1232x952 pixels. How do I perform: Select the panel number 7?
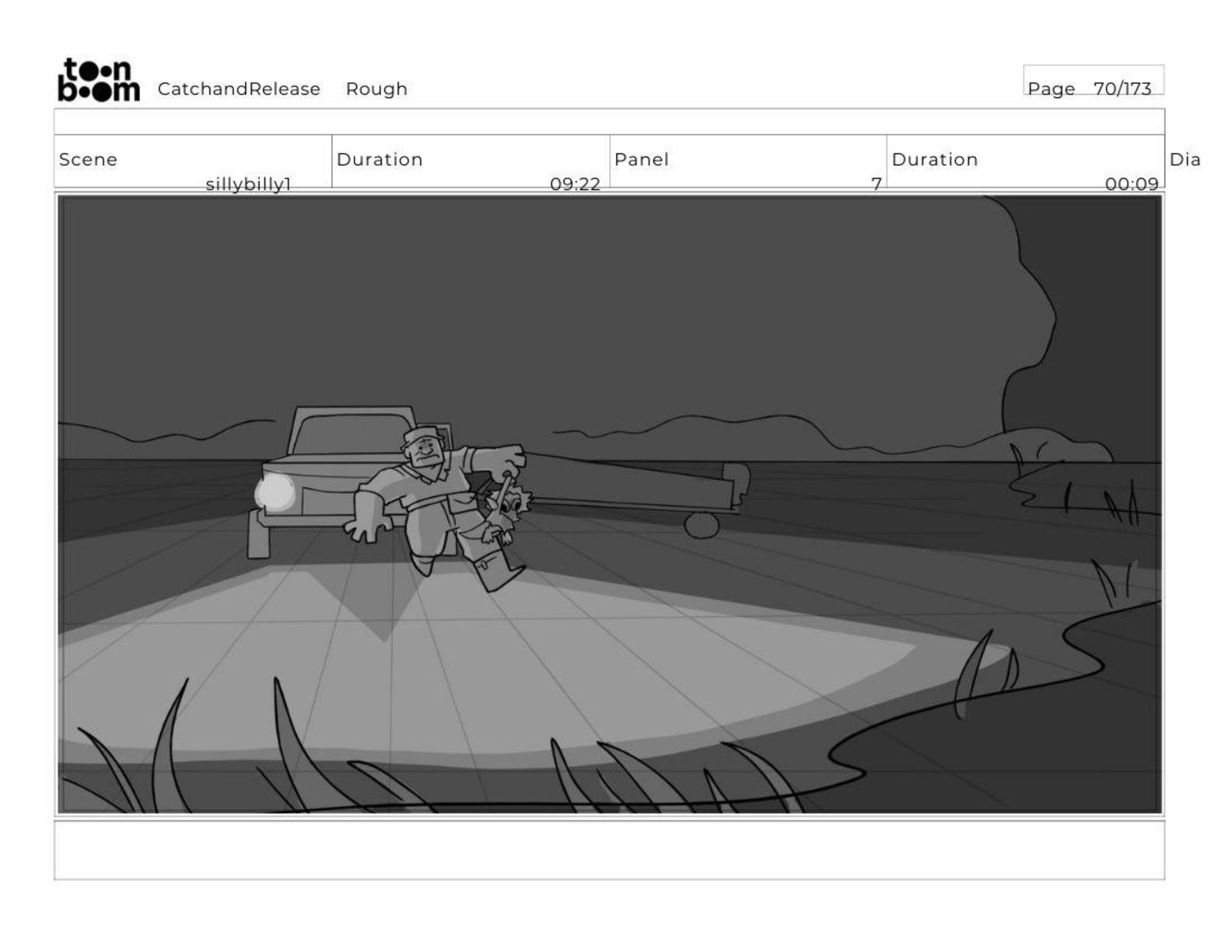tap(876, 184)
